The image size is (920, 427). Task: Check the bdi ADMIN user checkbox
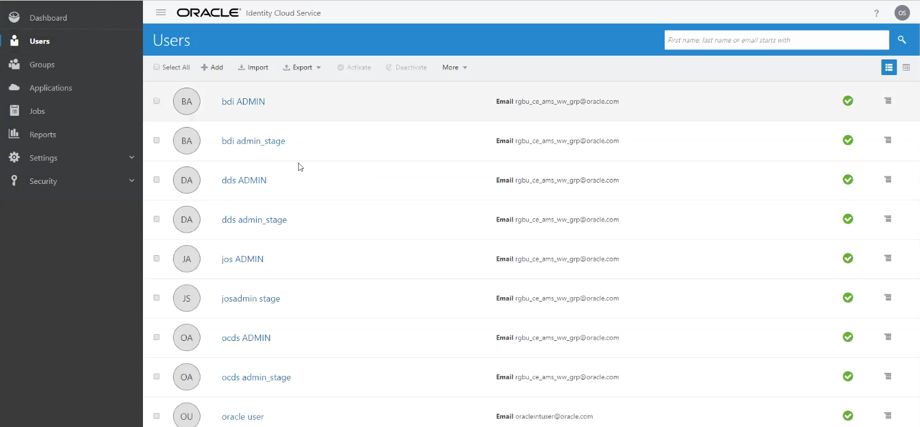[x=157, y=101]
